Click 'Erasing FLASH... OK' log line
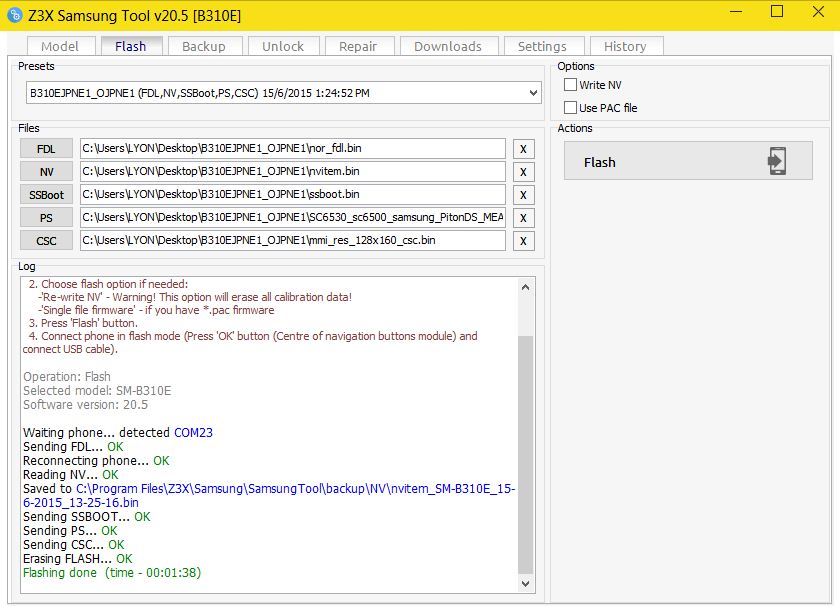This screenshot has width=840, height=606. (x=78, y=559)
